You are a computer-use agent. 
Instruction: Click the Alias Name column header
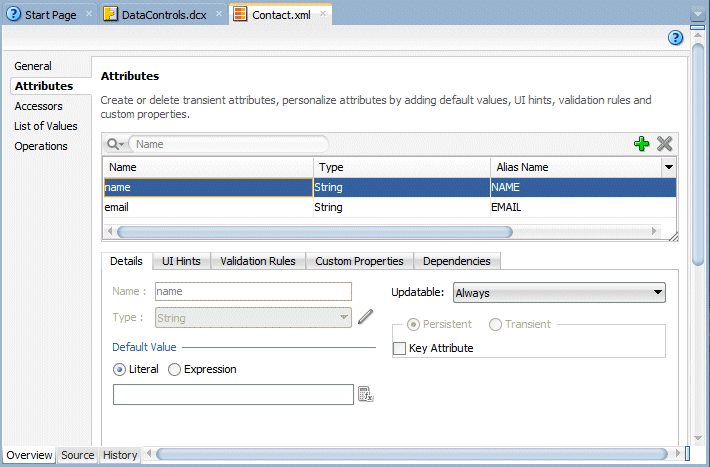[x=576, y=167]
